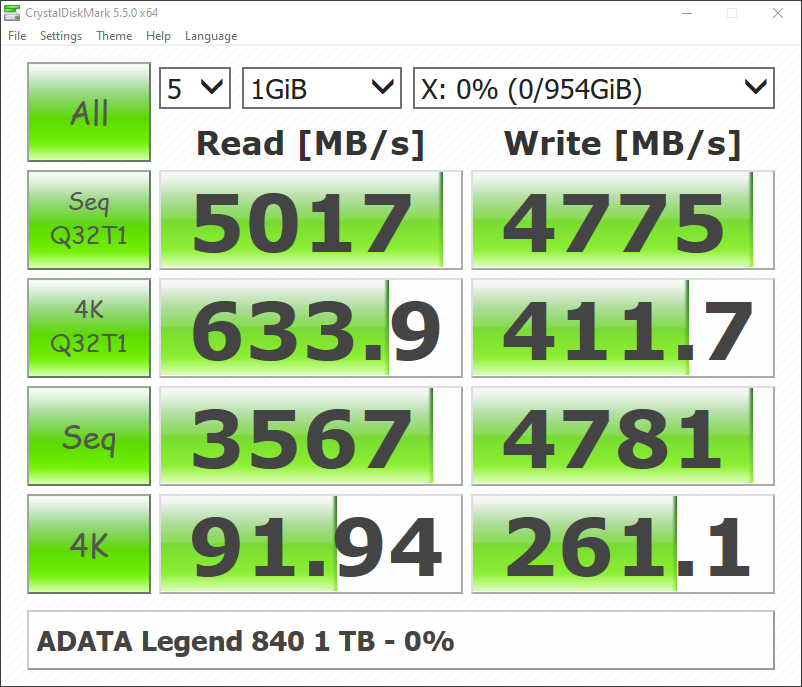The image size is (802, 687).
Task: Click the 4K write value 261.1
Action: pyautogui.click(x=623, y=544)
